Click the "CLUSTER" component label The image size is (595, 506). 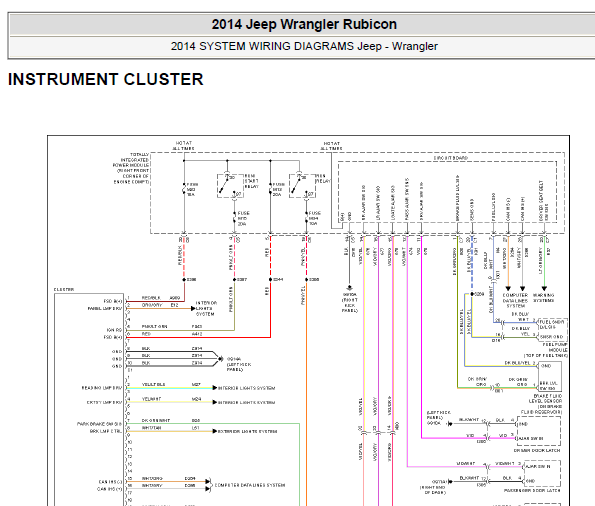[x=64, y=290]
